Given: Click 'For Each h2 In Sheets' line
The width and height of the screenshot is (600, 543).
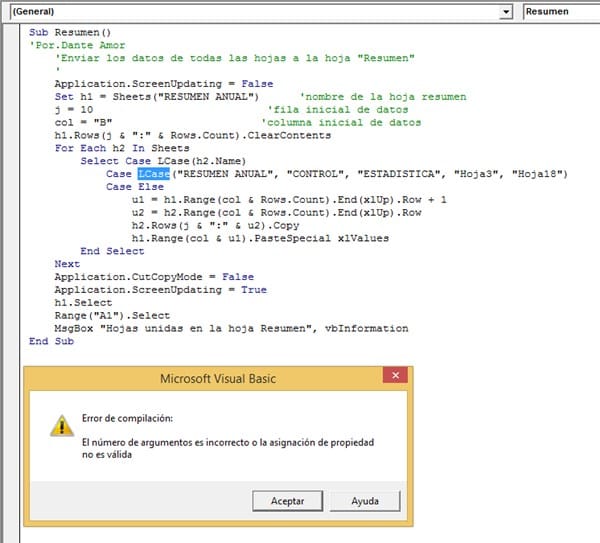Looking at the screenshot, I should (122, 148).
